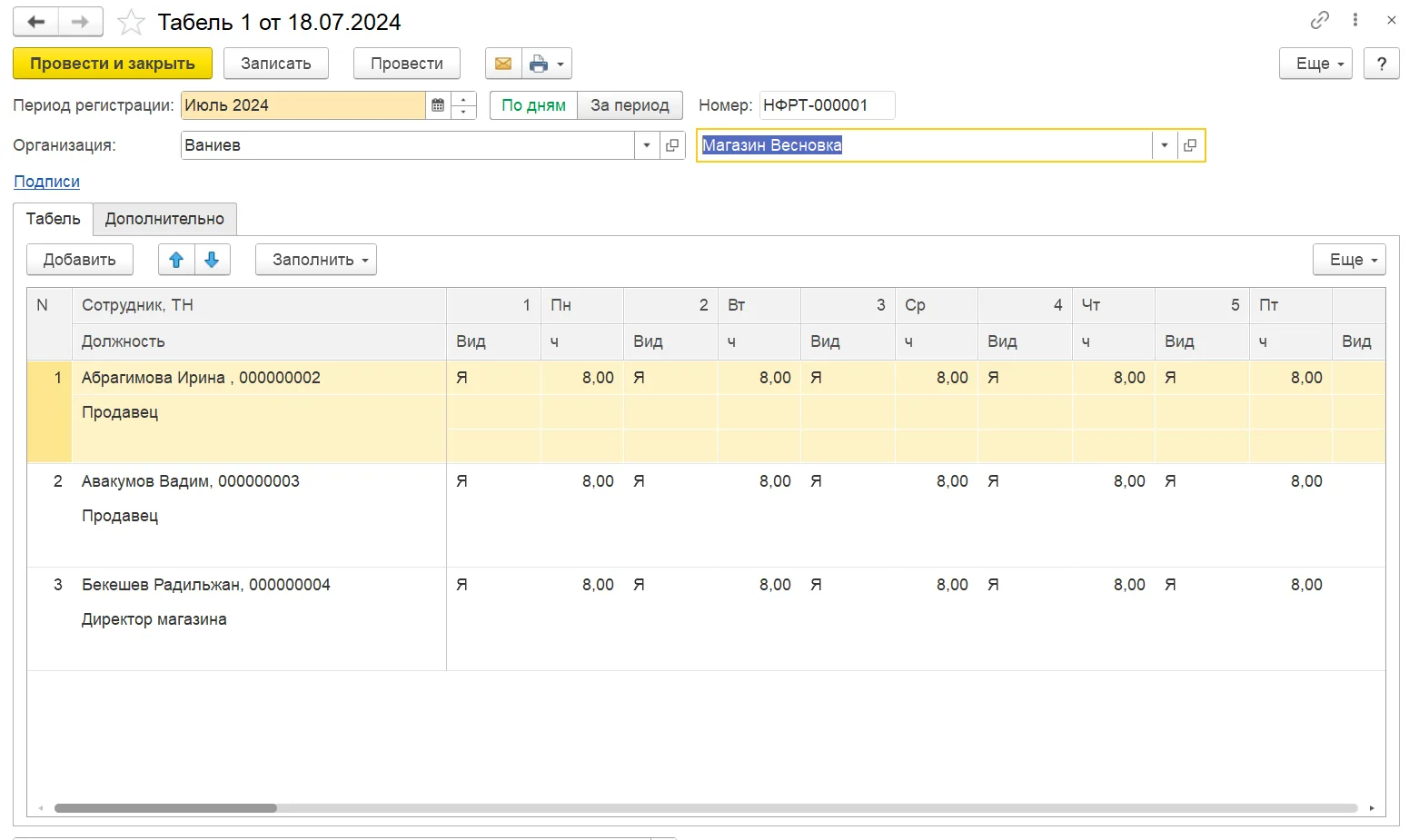Open the printer print menu
The image size is (1409, 840).
point(547,64)
